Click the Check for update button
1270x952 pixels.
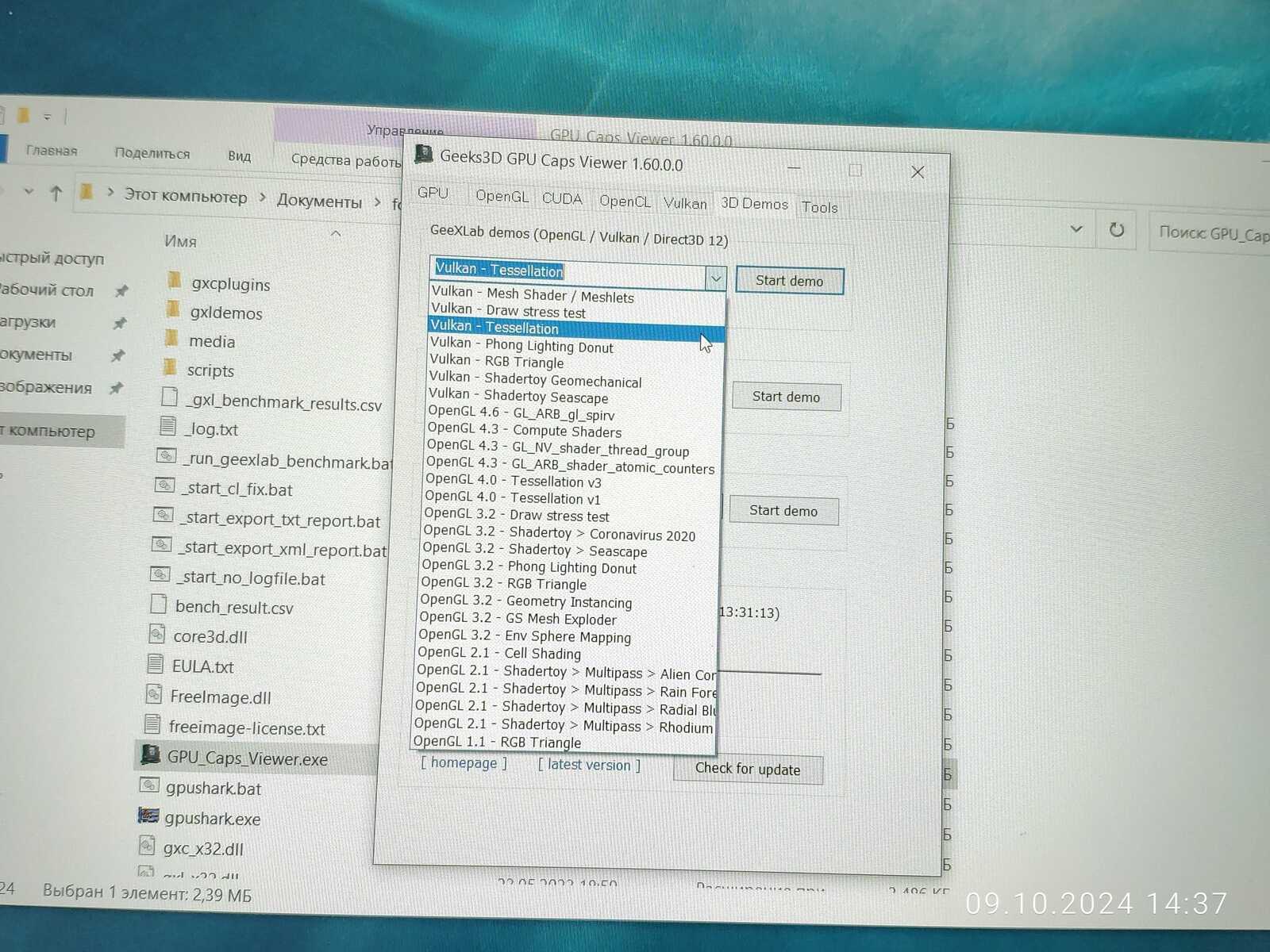pyautogui.click(x=748, y=769)
